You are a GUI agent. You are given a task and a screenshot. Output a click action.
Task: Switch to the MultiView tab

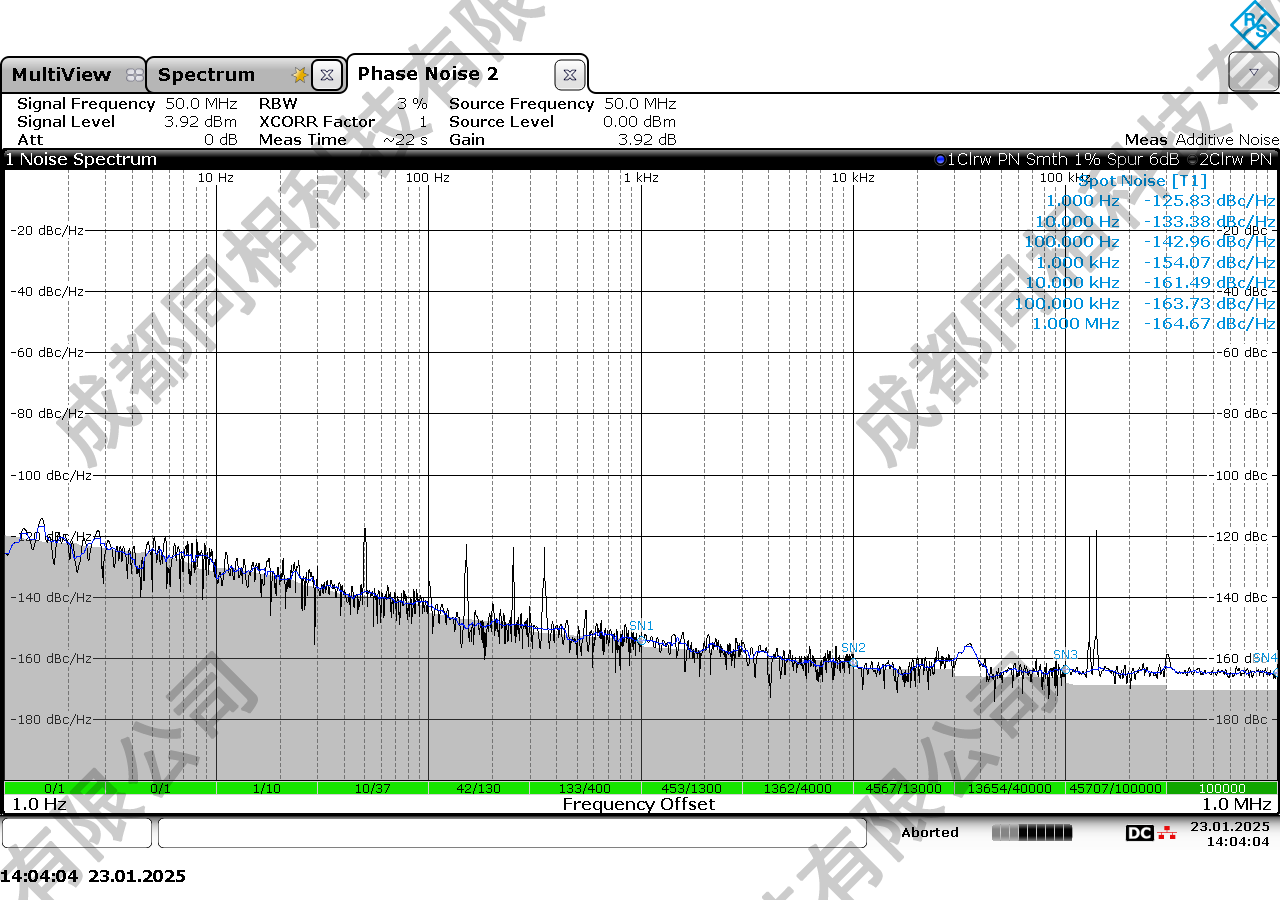click(62, 75)
